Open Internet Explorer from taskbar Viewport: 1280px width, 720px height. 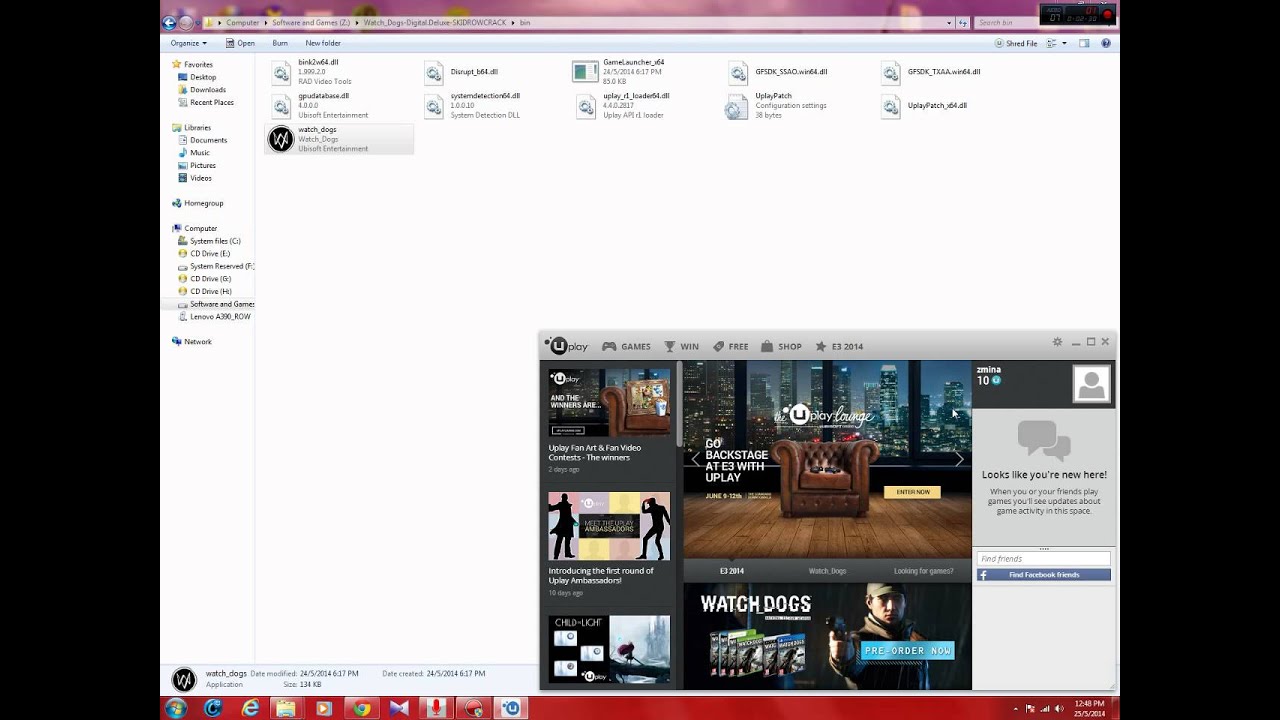[250, 708]
